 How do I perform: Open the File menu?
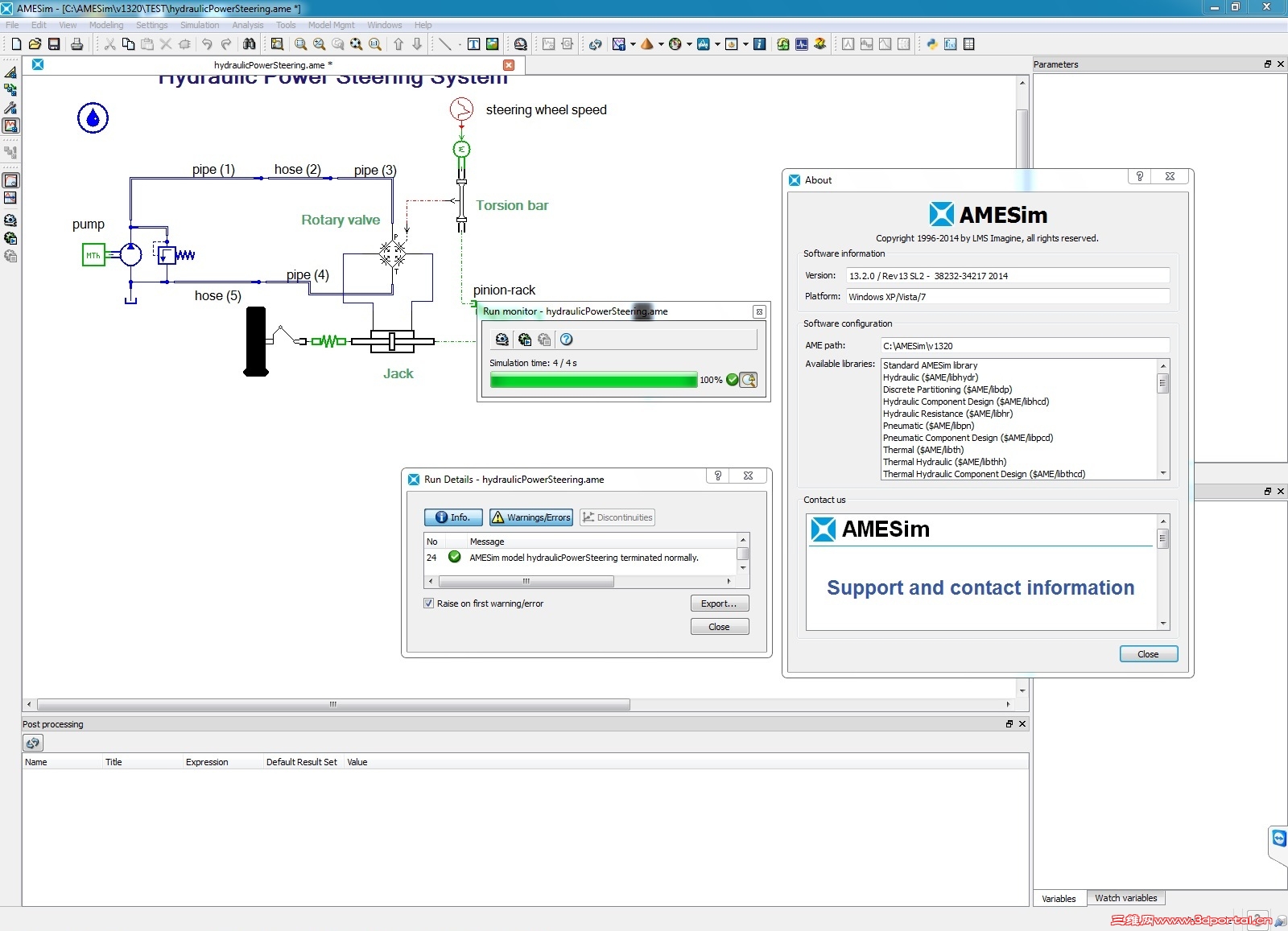pyautogui.click(x=12, y=25)
